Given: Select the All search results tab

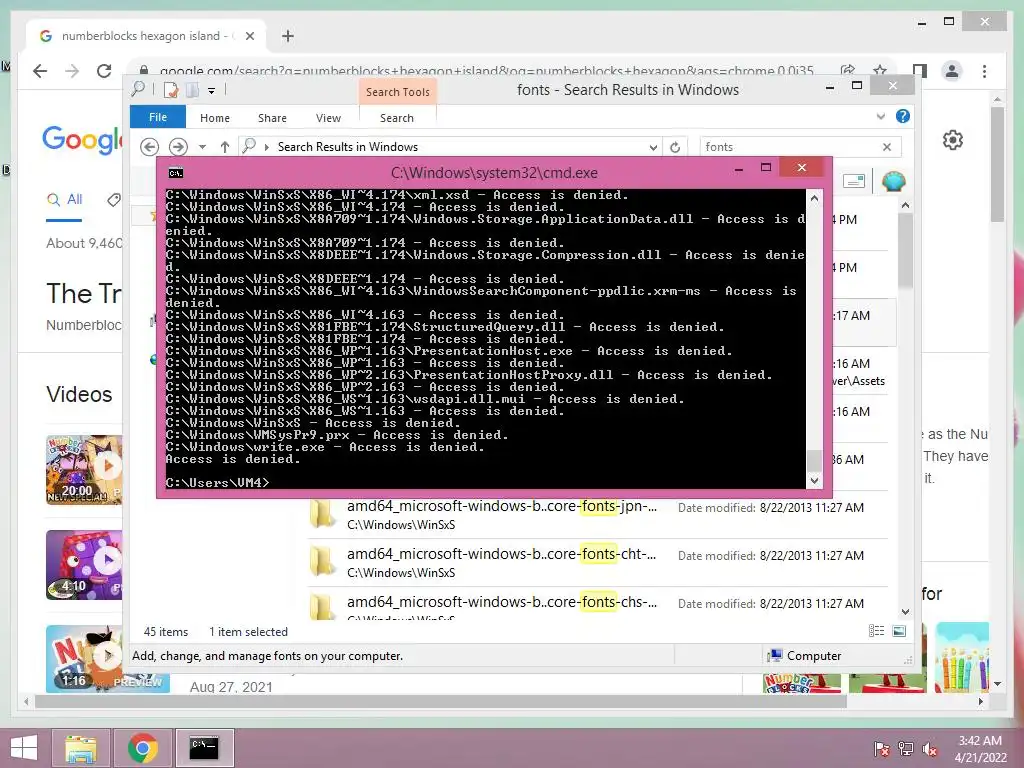Looking at the screenshot, I should (x=65, y=199).
